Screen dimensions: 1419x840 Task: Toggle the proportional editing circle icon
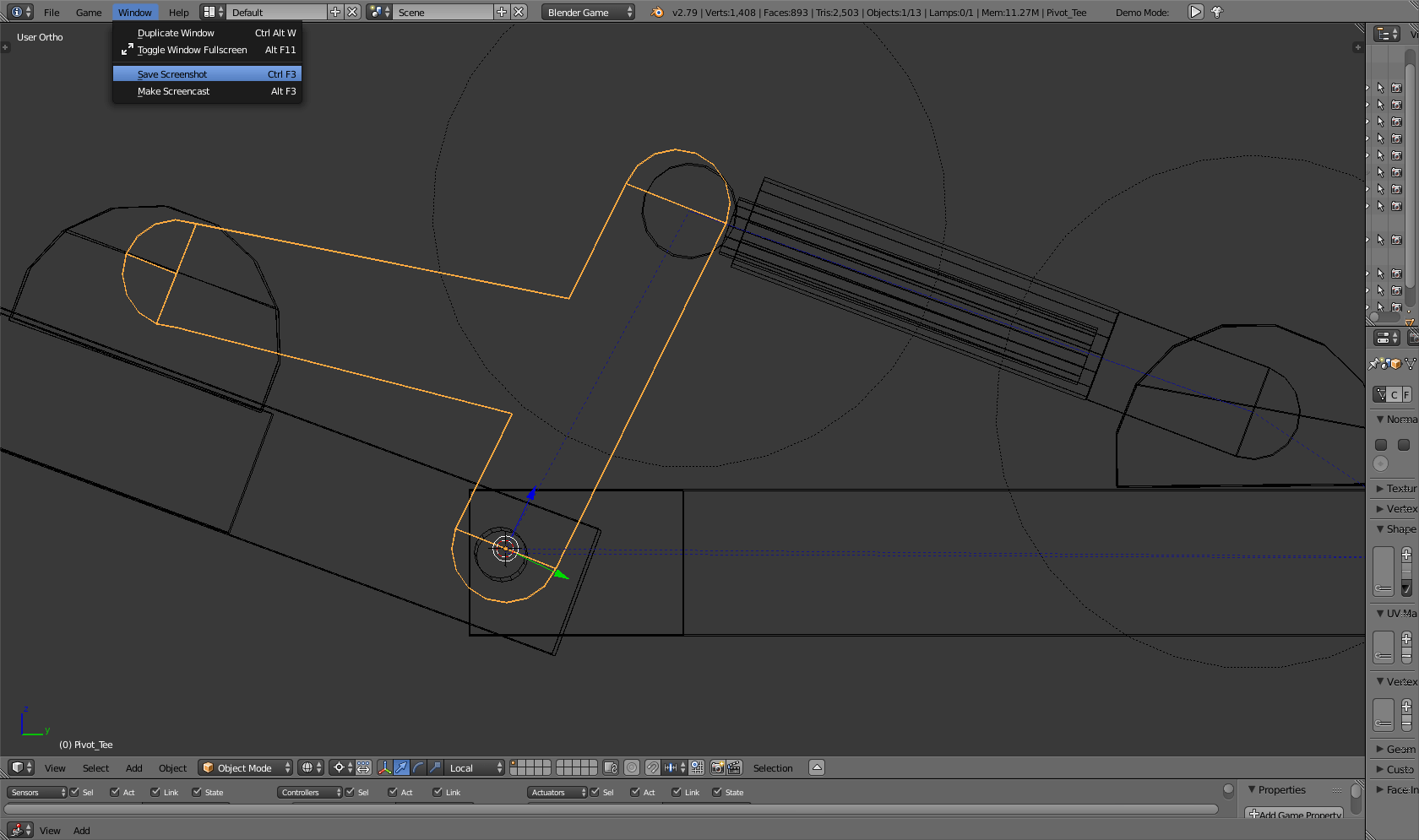(632, 767)
